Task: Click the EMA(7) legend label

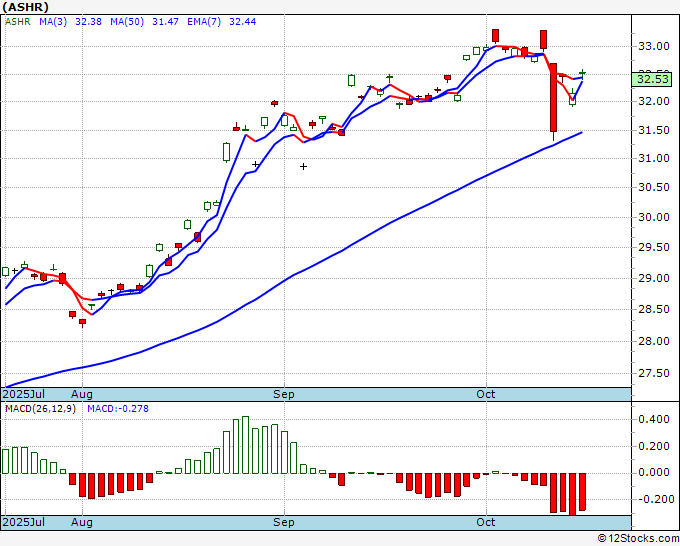Action: point(204,22)
